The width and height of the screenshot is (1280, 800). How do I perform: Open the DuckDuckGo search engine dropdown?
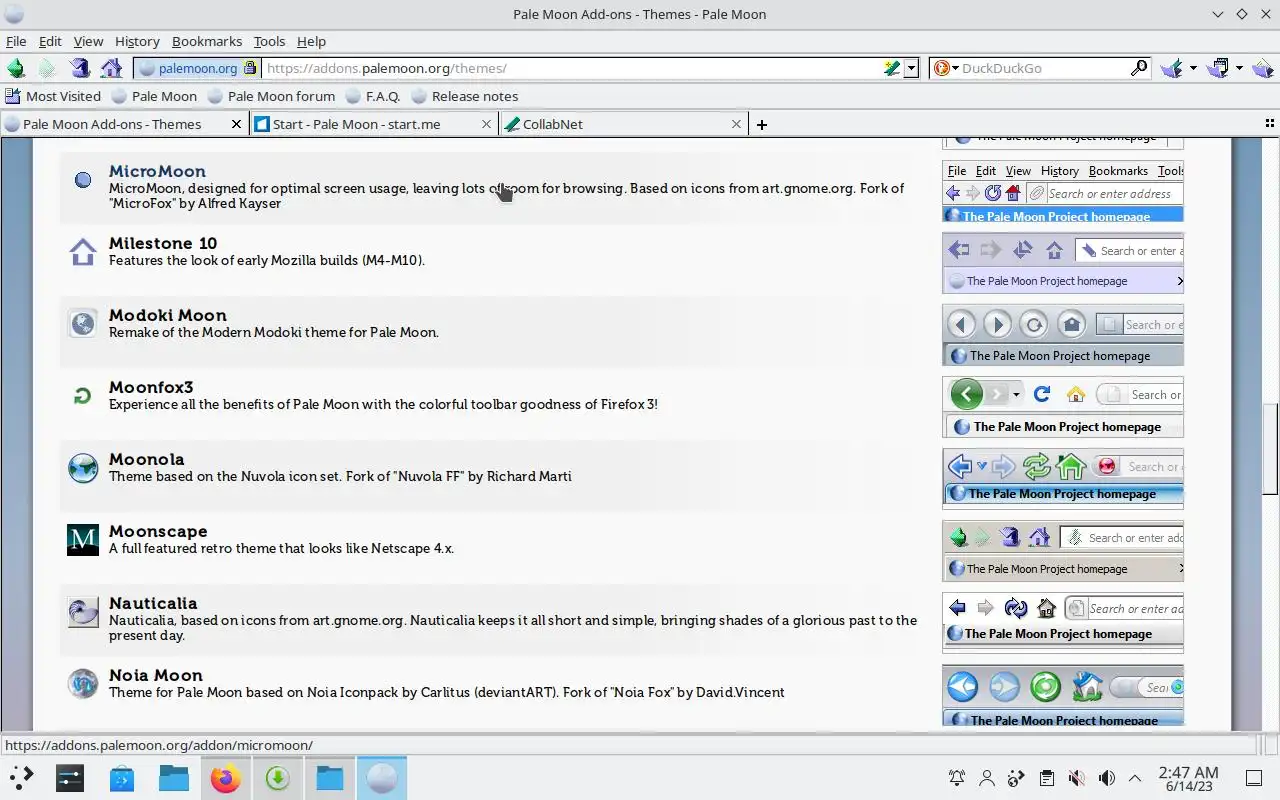(945, 68)
